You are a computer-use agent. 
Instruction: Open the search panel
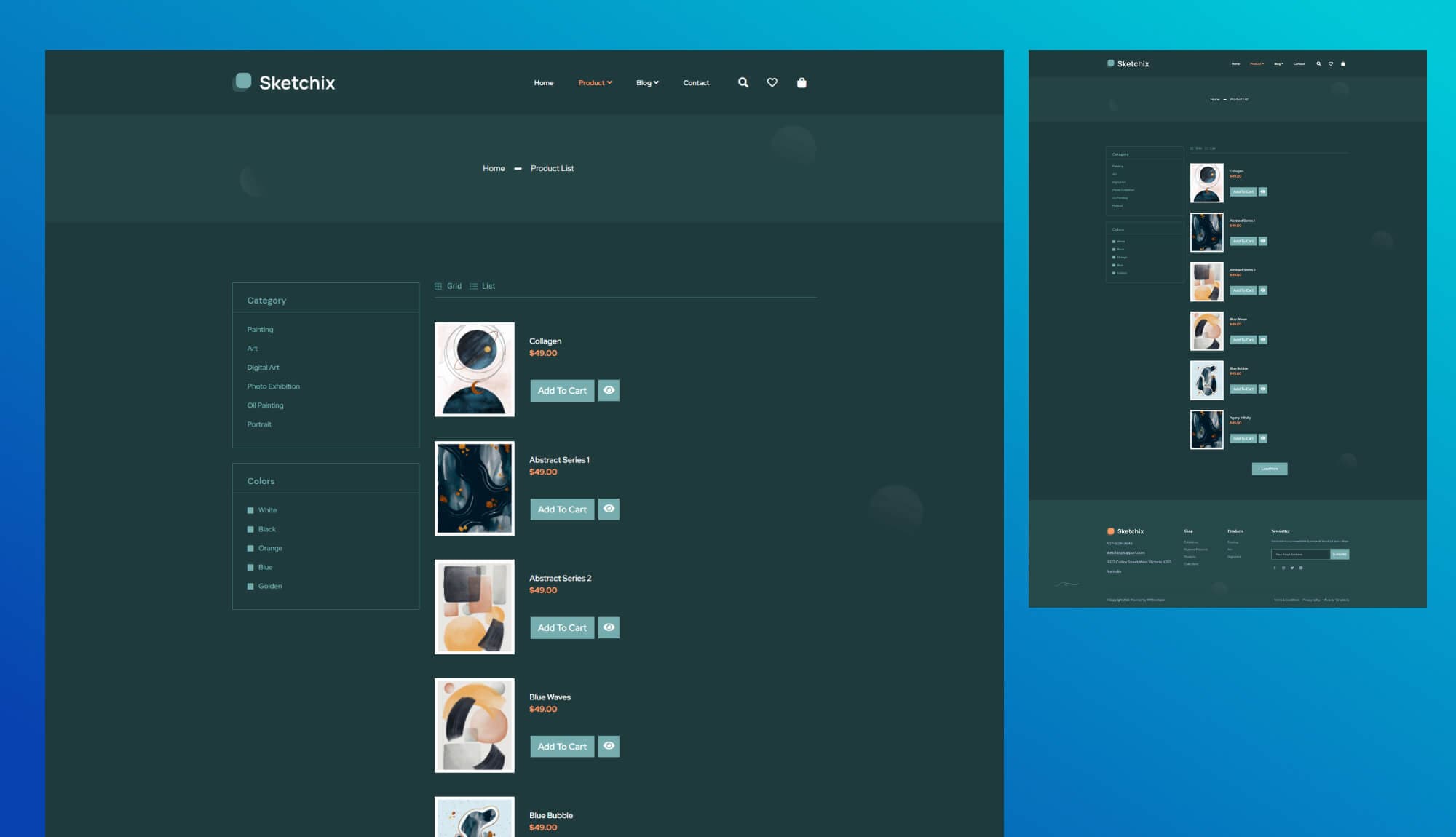(743, 83)
